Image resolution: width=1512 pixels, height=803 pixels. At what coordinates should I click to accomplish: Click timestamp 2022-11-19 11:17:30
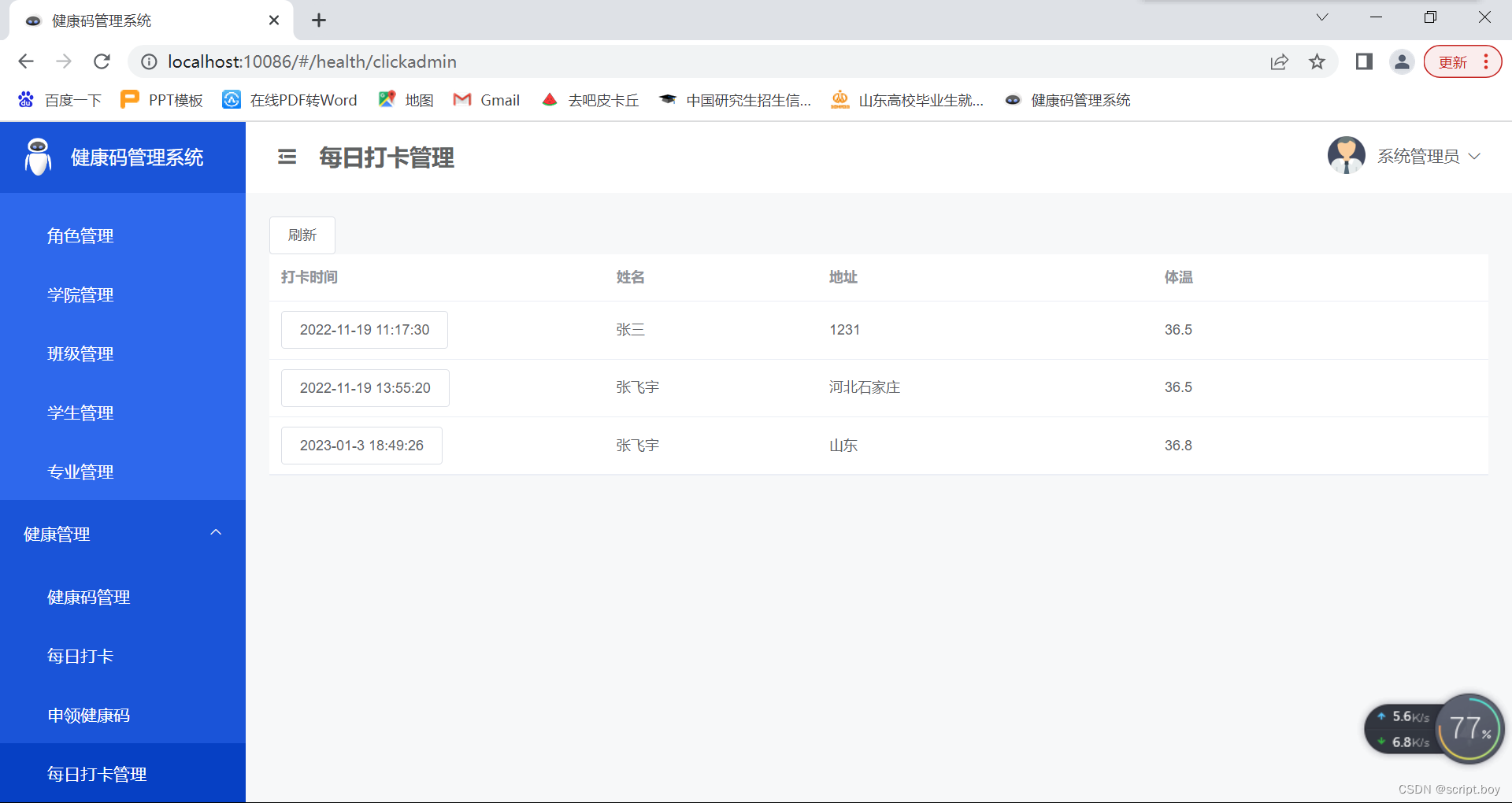(365, 330)
